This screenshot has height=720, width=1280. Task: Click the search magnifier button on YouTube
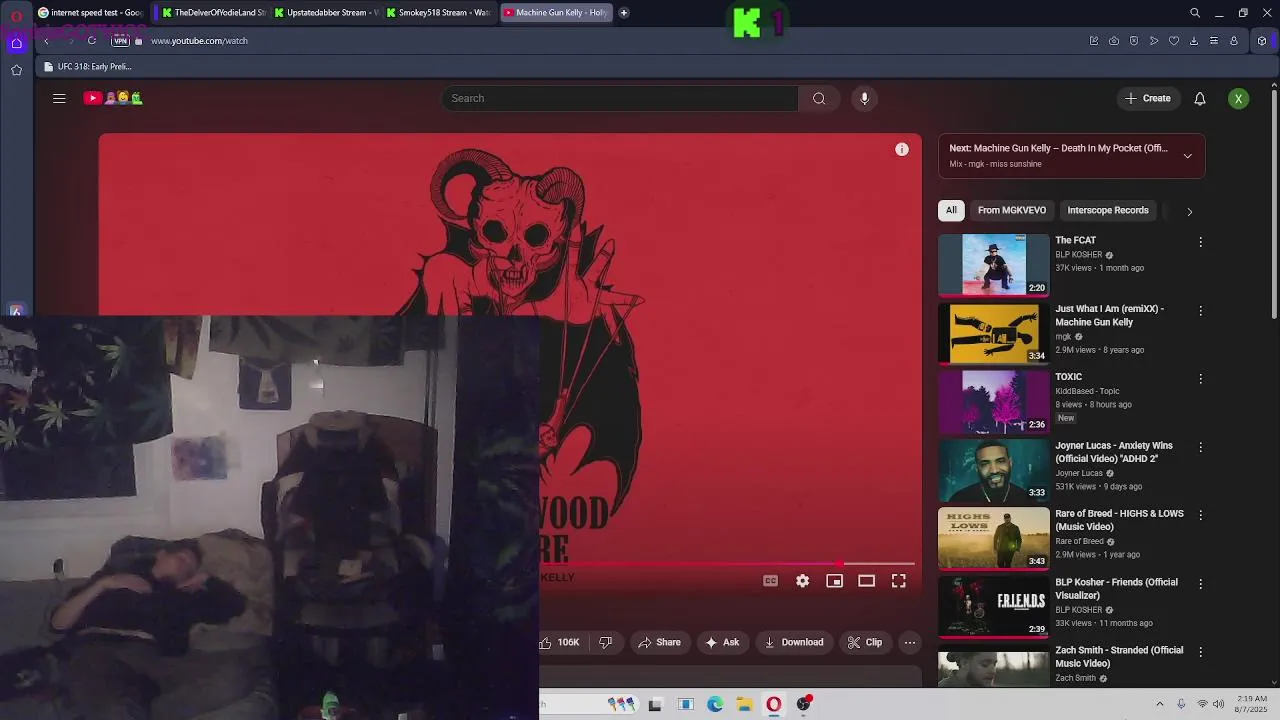[819, 98]
